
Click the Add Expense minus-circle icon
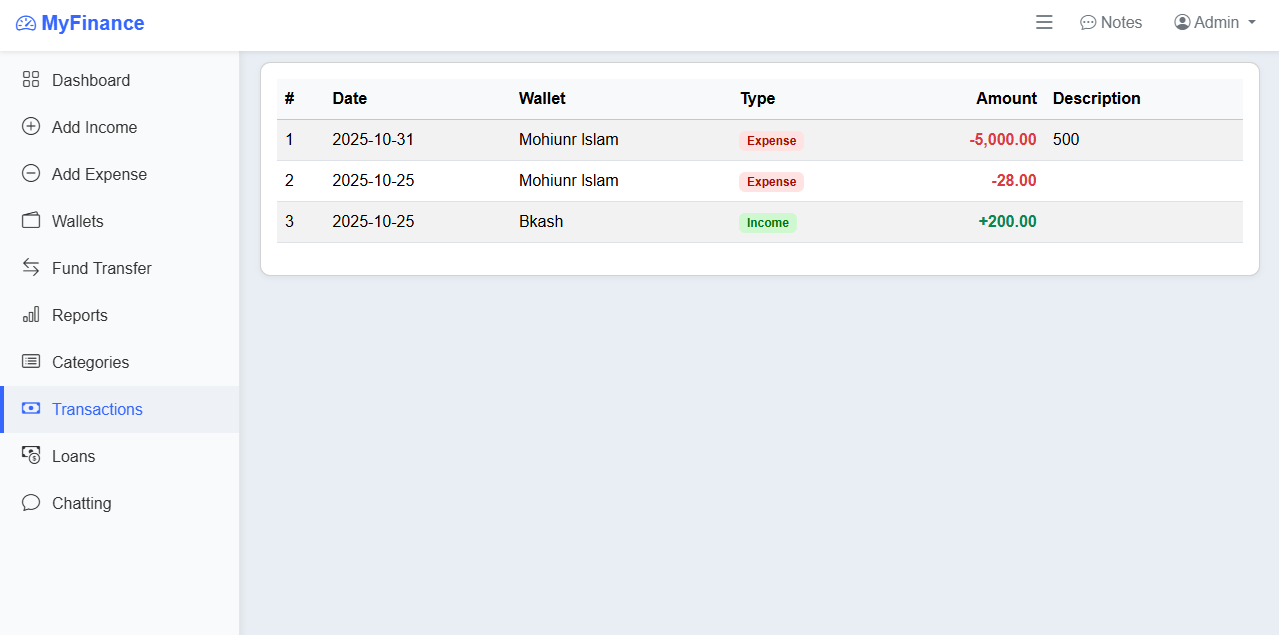(31, 174)
